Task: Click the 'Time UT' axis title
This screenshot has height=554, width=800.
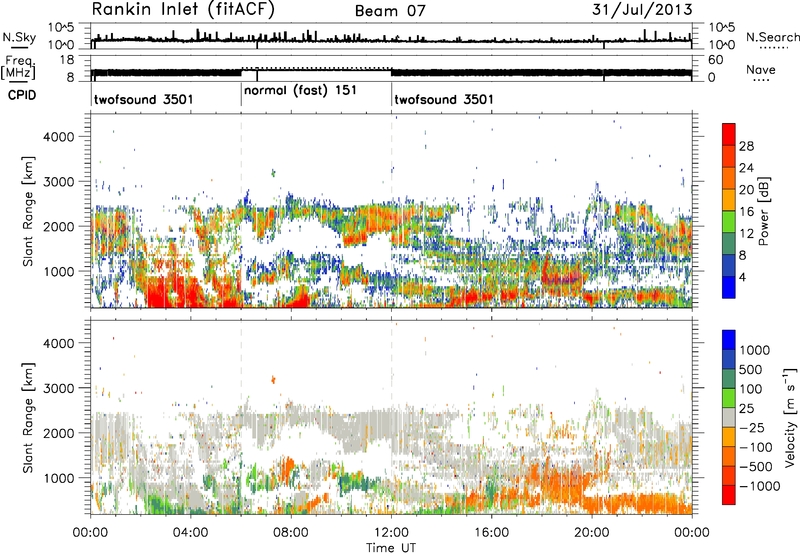Action: 391,548
